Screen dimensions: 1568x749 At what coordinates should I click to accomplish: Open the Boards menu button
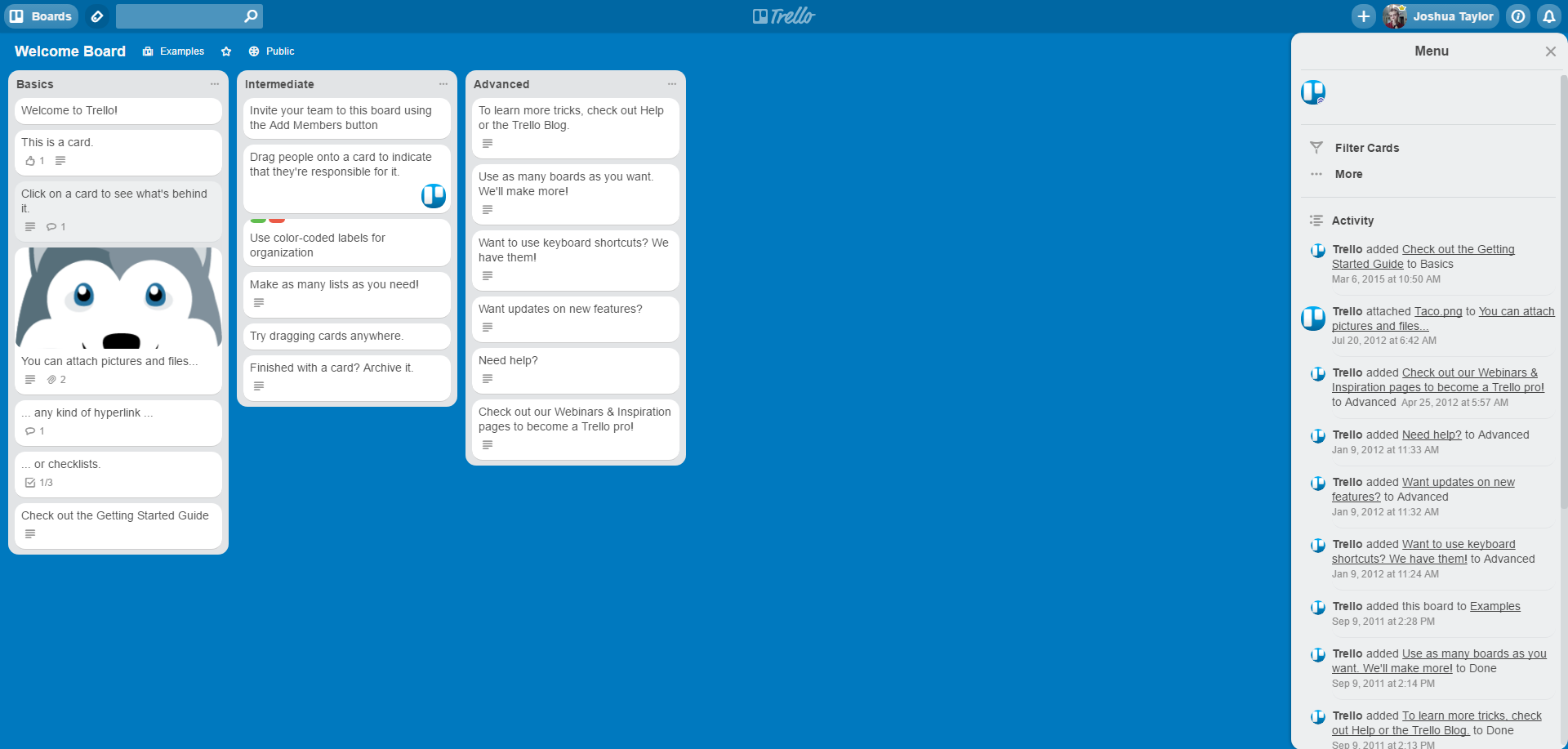(x=42, y=16)
